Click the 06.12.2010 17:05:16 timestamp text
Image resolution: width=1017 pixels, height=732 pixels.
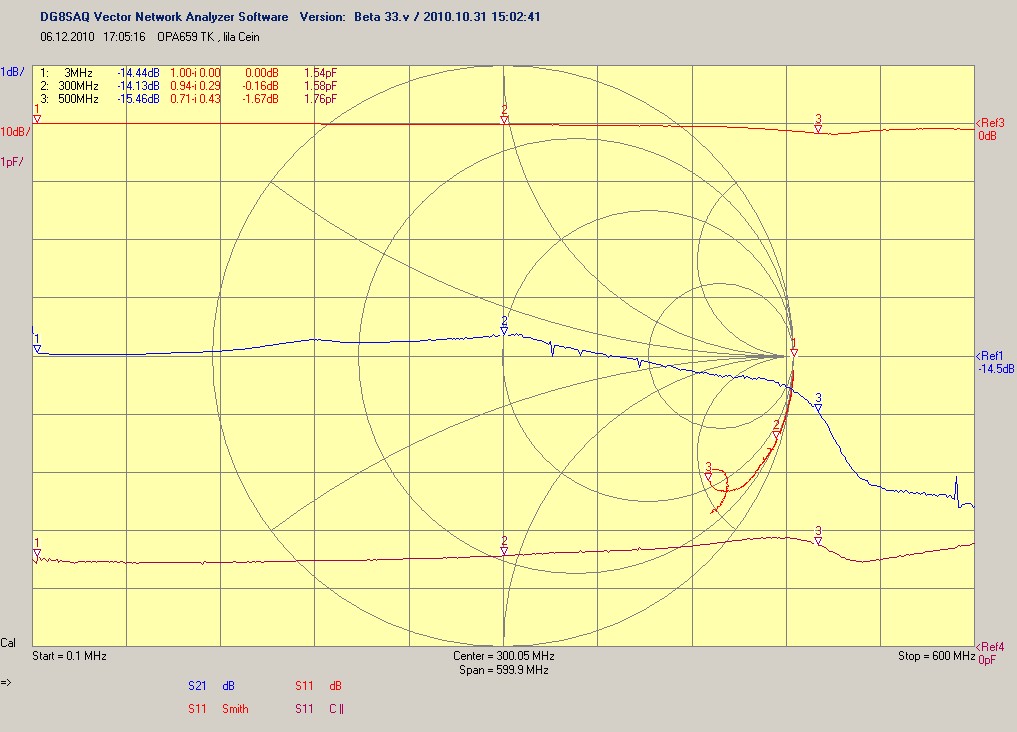click(93, 37)
